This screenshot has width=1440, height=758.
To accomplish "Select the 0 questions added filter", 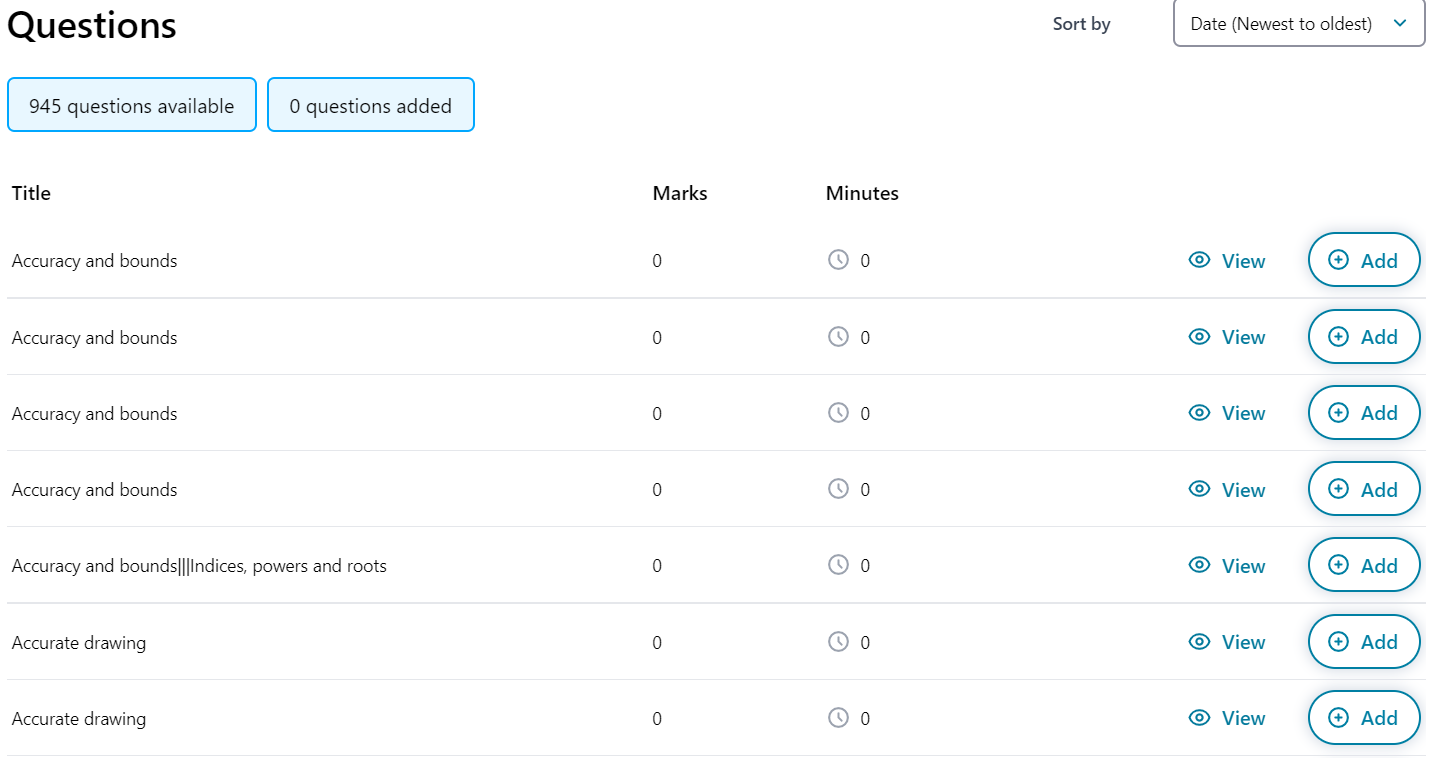I will tap(370, 104).
